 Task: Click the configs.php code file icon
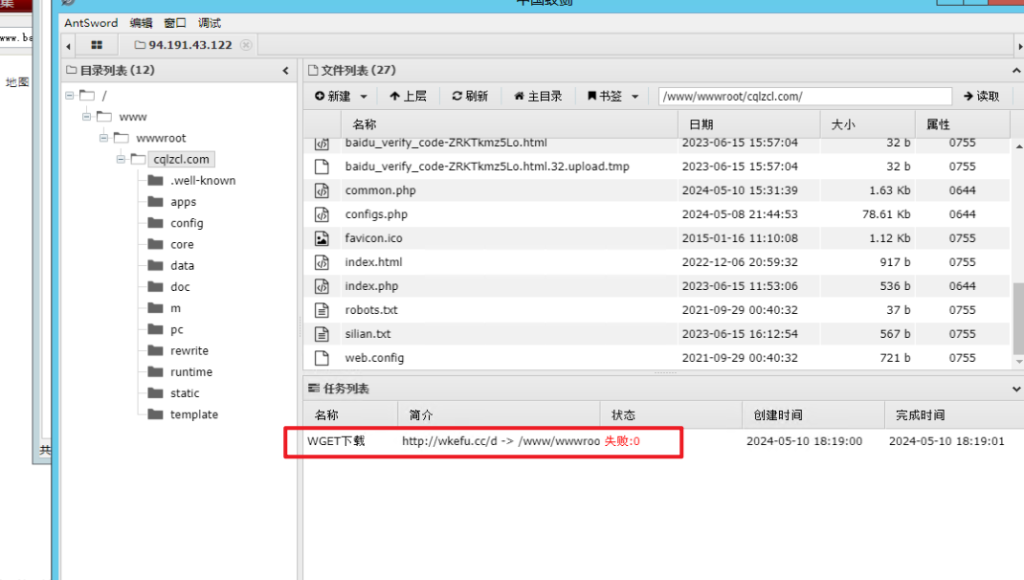322,214
